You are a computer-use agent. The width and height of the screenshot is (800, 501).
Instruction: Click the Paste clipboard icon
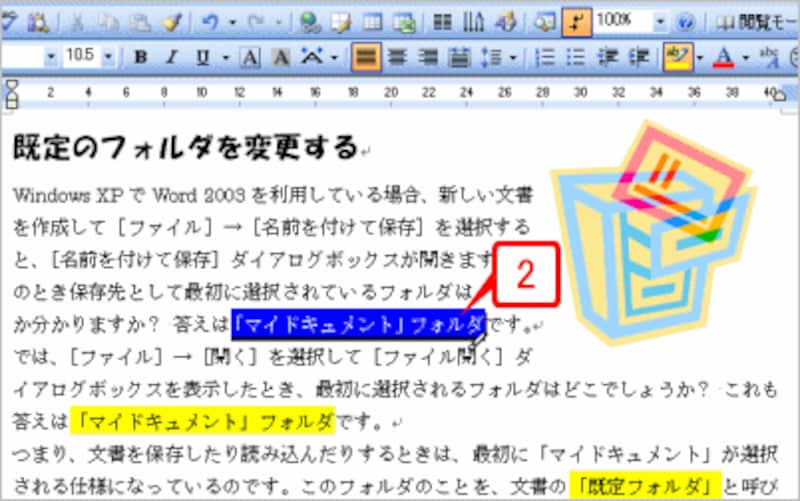coord(139,22)
